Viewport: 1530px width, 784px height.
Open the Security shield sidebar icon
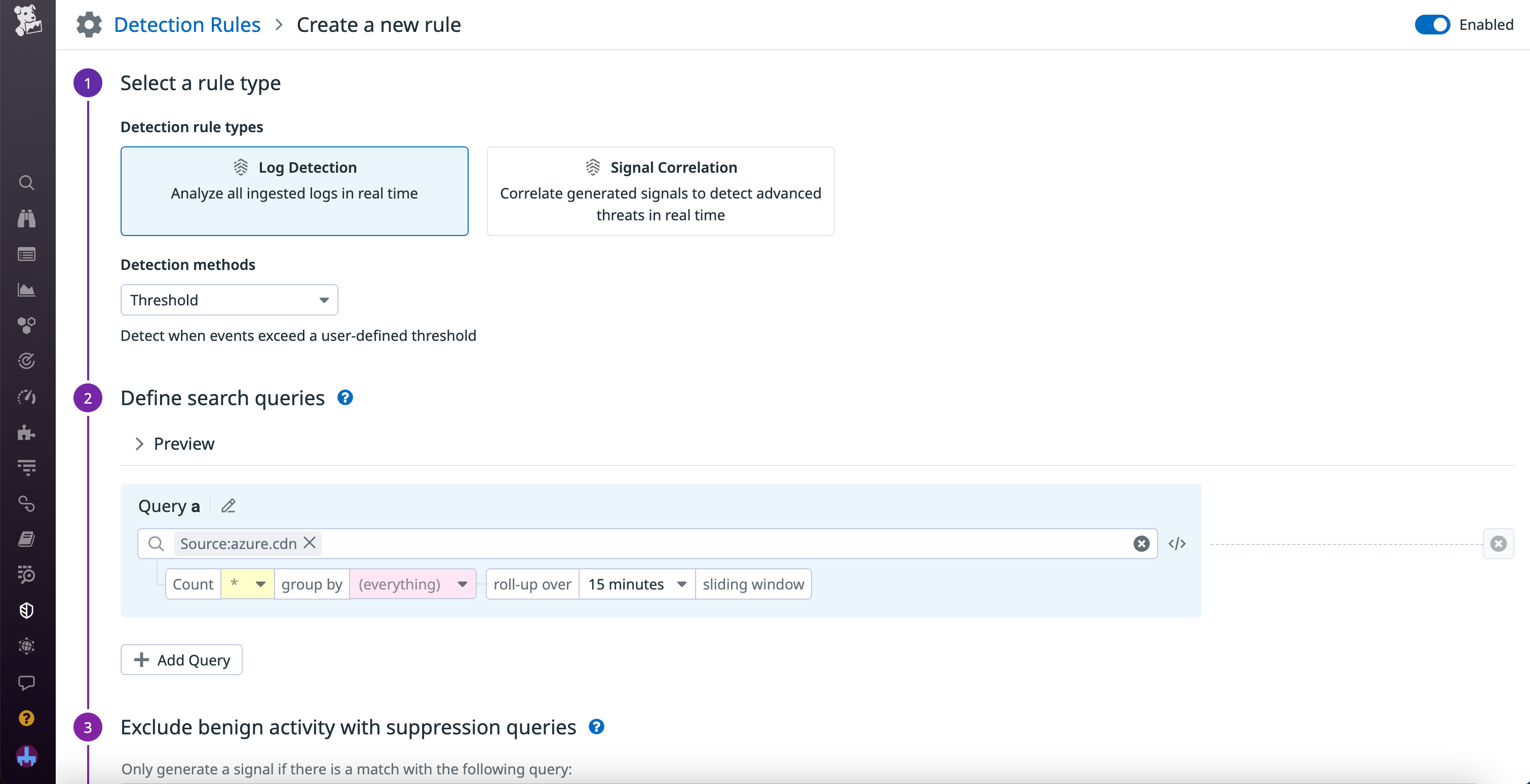(27, 610)
